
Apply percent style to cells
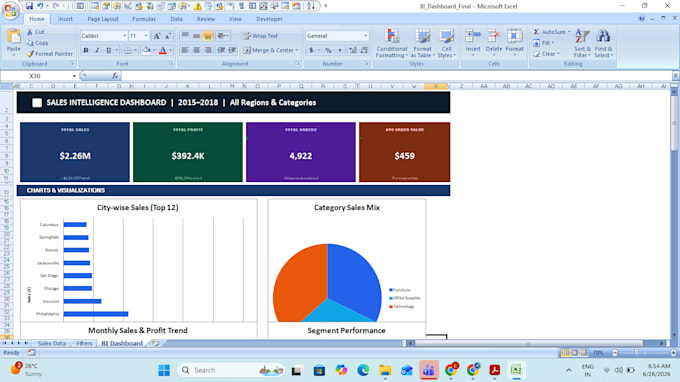(x=328, y=50)
